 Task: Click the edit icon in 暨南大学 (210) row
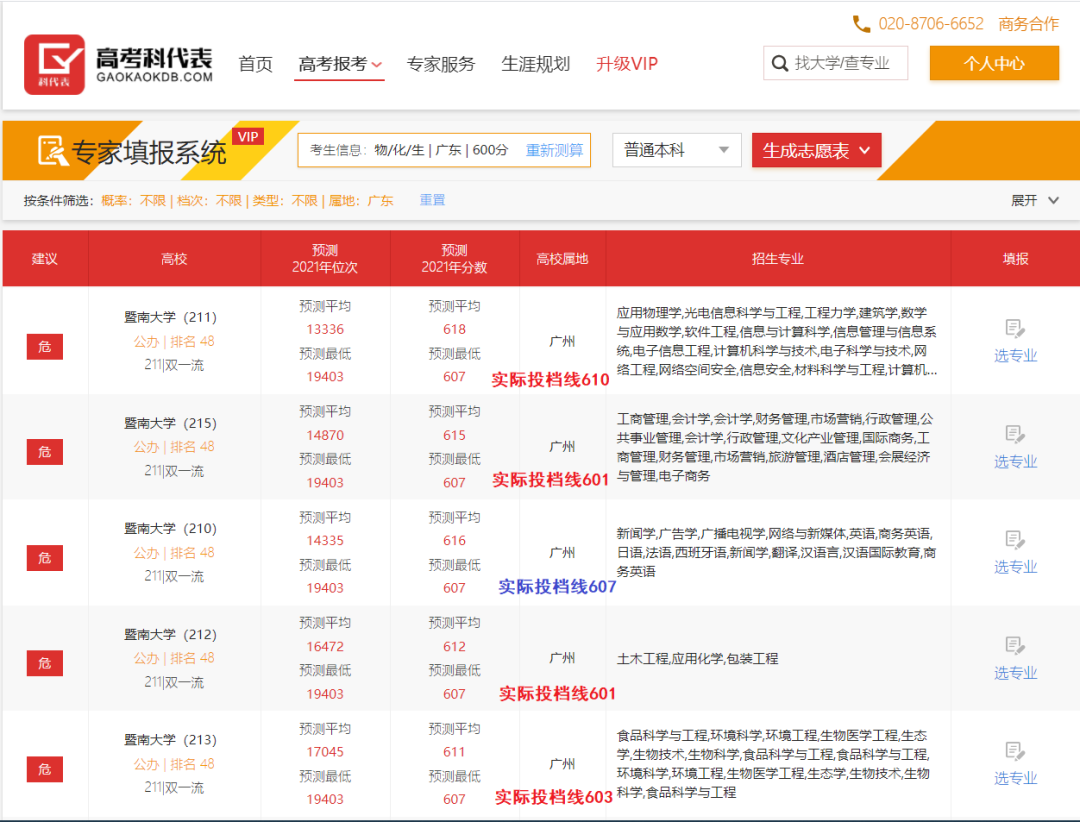[1015, 540]
